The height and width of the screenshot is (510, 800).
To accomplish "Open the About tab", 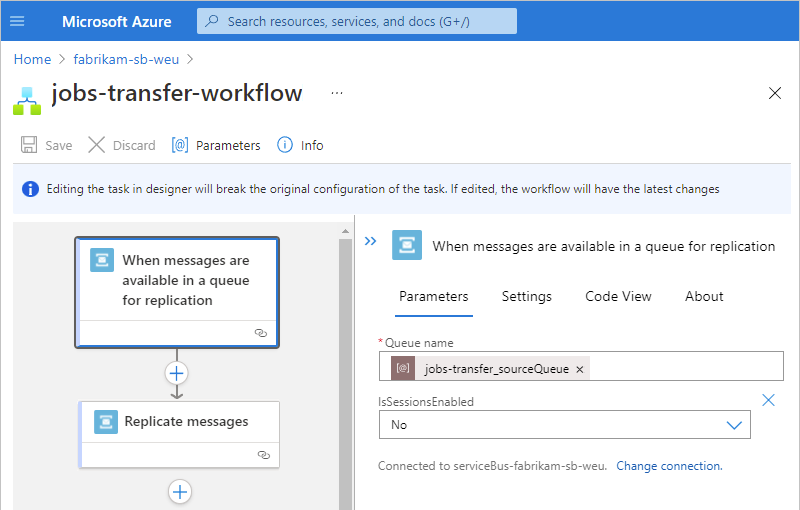I will pyautogui.click(x=704, y=296).
